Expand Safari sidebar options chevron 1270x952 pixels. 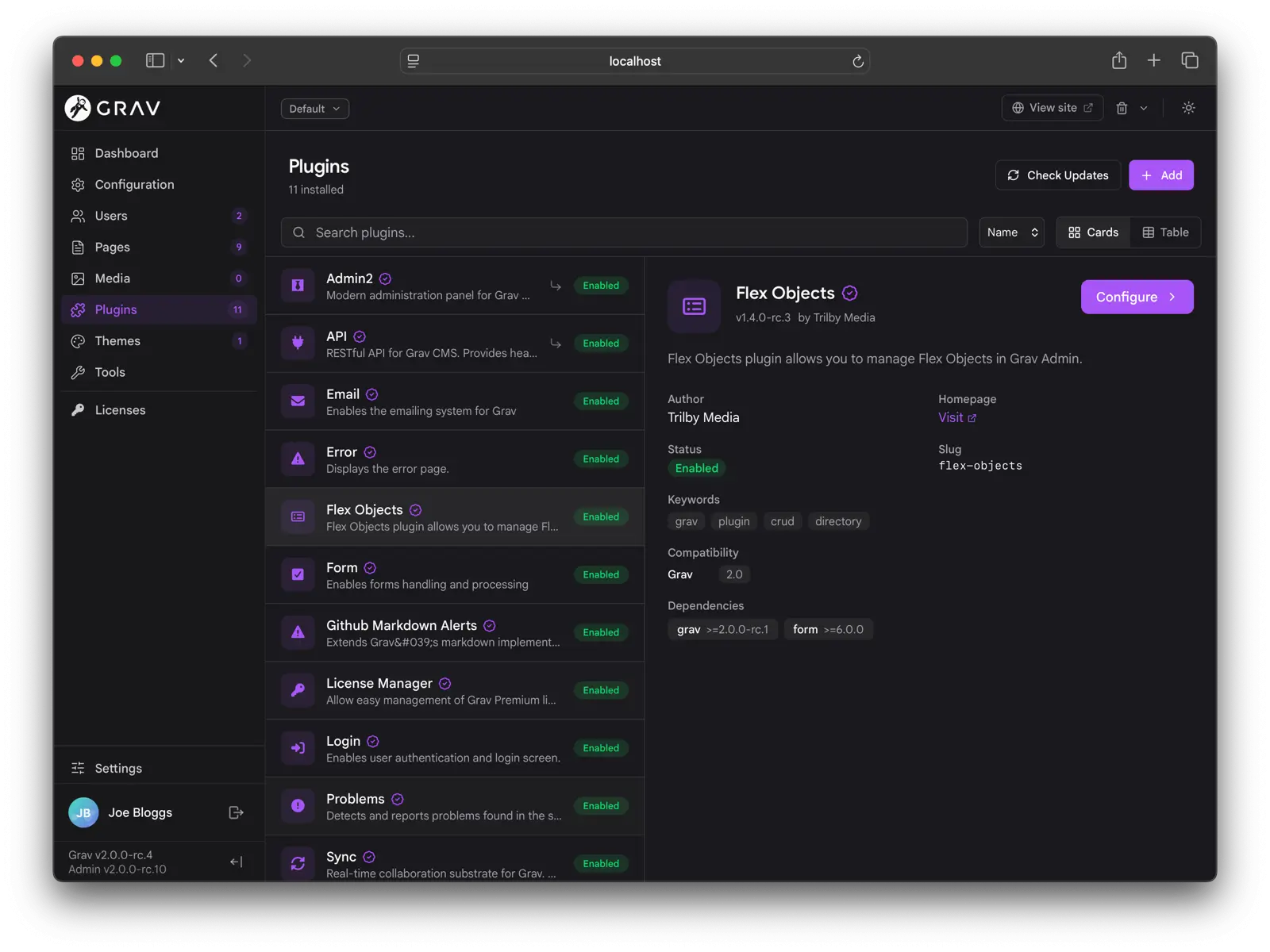coord(181,60)
